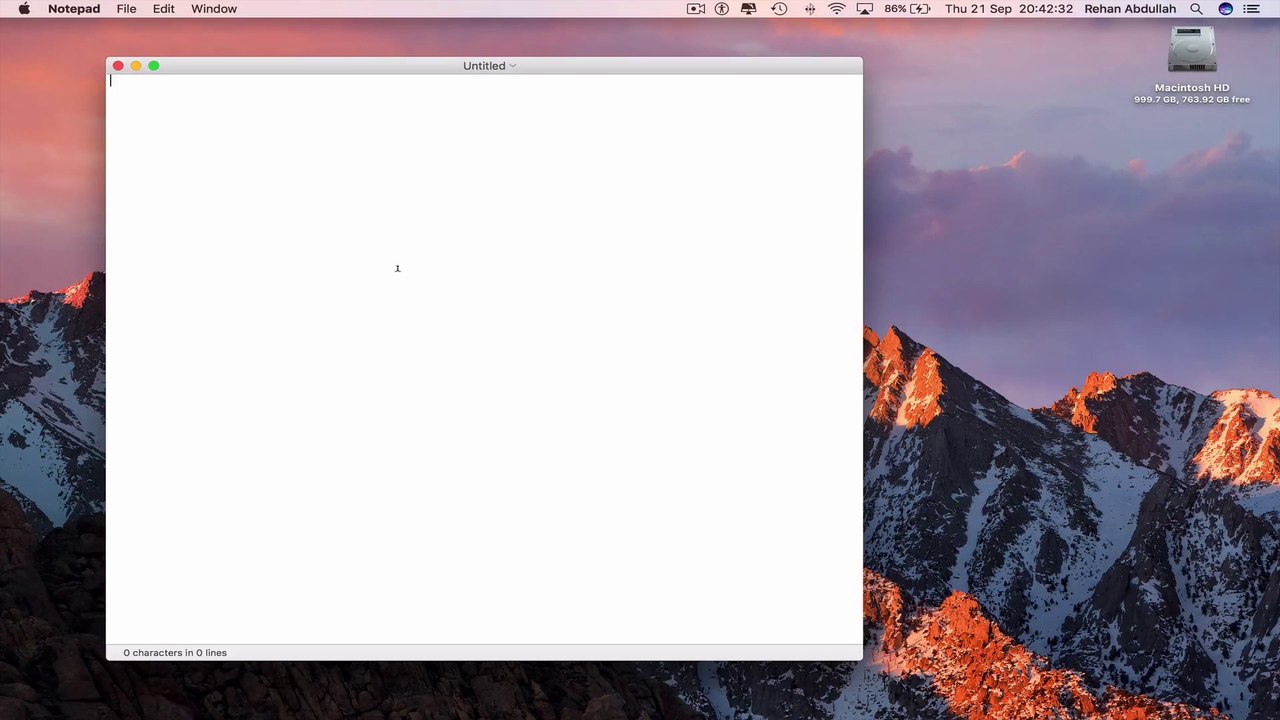Open the Notification Center icon

click(1252, 9)
